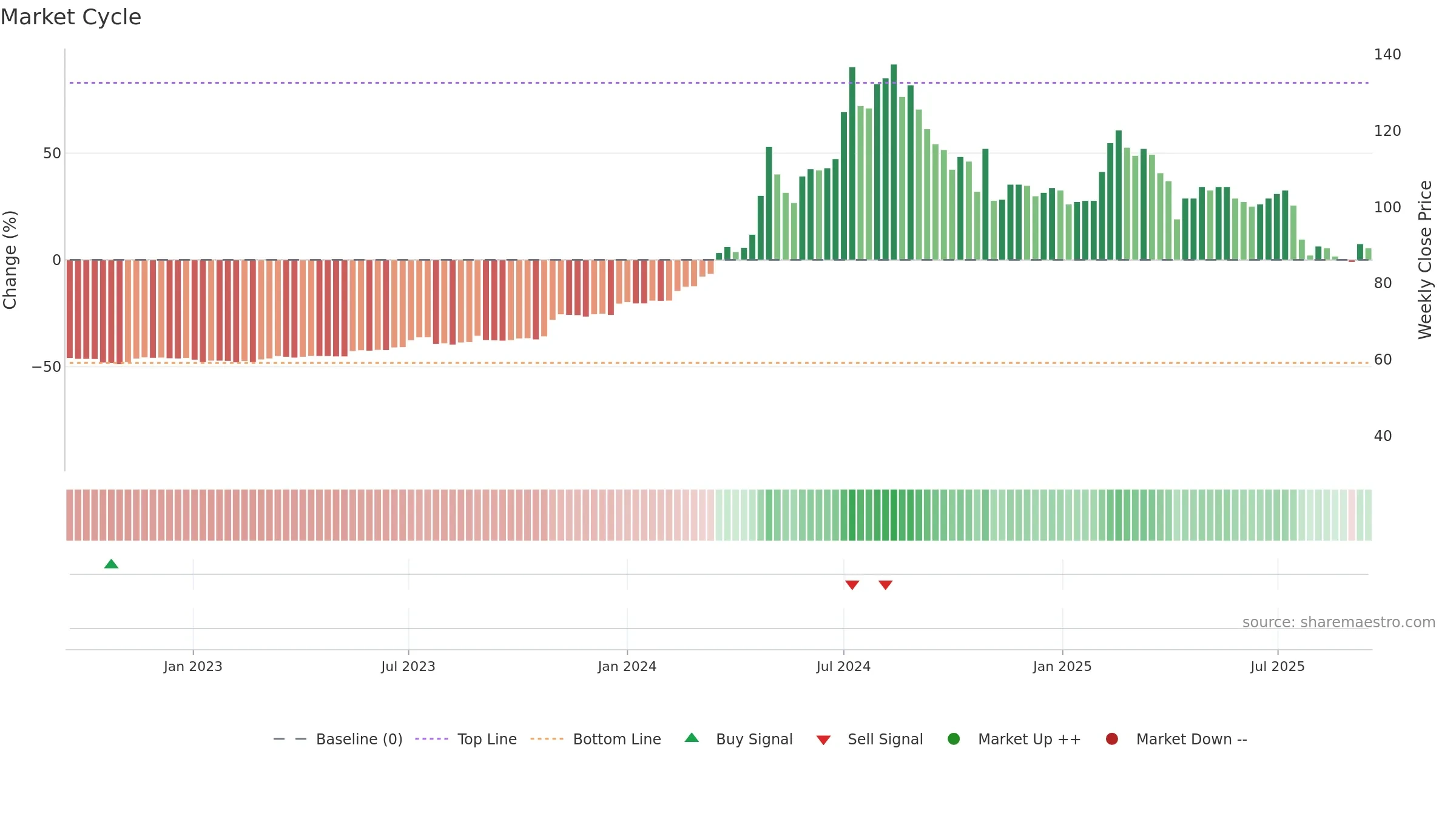Screen dimensions: 1456x819
Task: Toggle Buy Signal legend entry
Action: (x=738, y=739)
